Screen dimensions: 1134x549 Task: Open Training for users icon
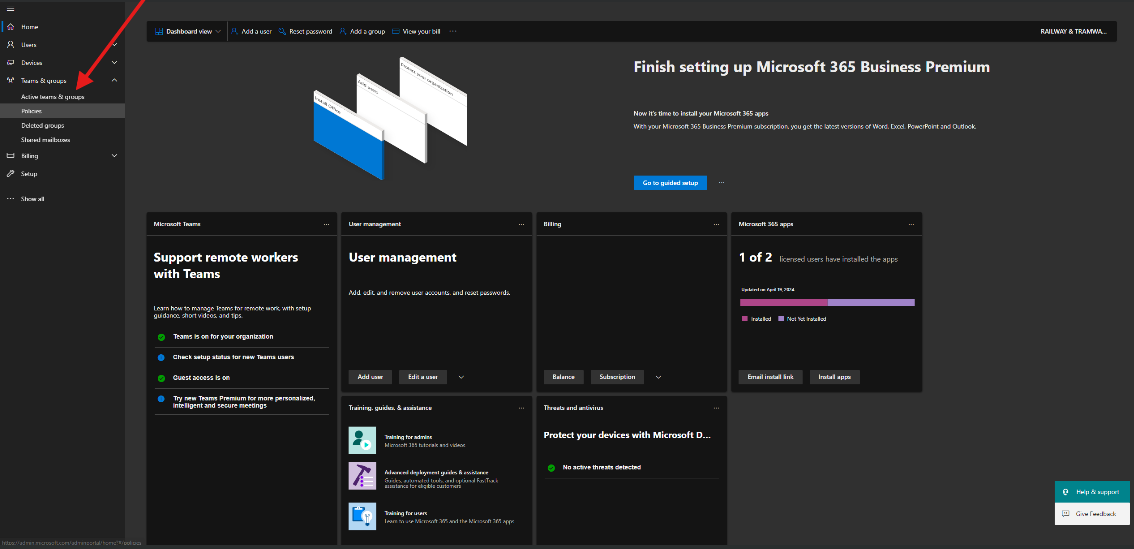[x=362, y=516]
